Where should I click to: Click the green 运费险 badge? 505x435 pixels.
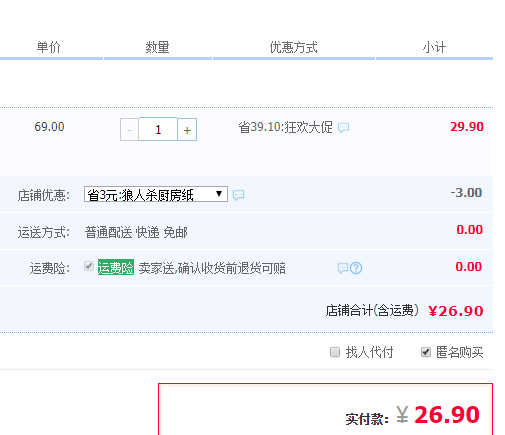(116, 267)
